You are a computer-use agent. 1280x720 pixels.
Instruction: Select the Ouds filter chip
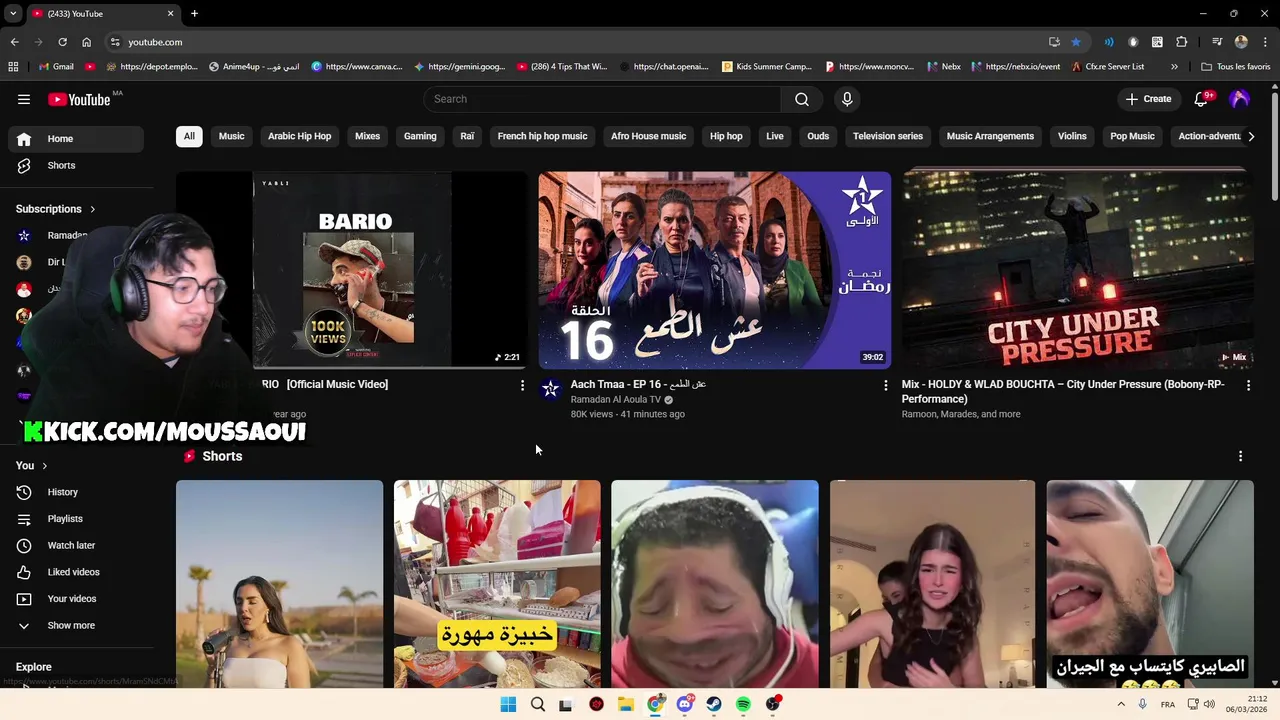[818, 136]
